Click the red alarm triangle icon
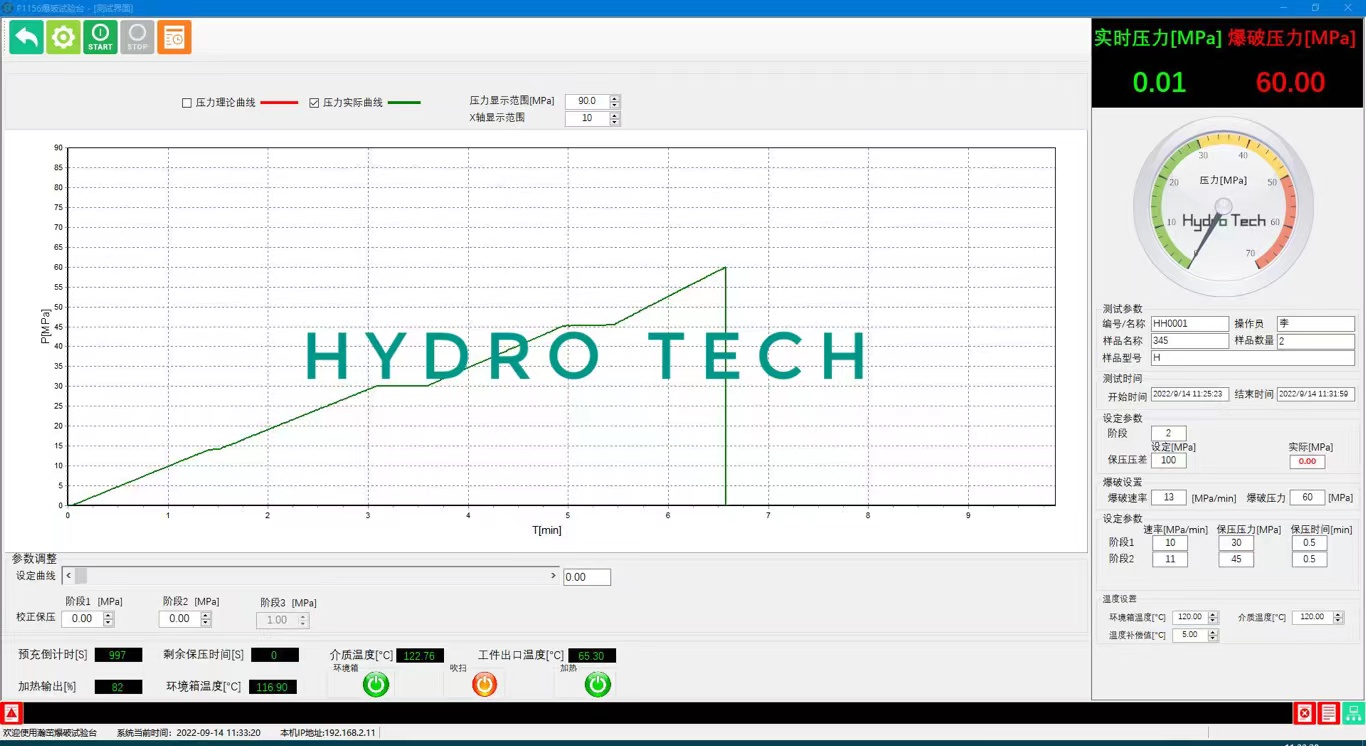1366x746 pixels. pos(11,713)
